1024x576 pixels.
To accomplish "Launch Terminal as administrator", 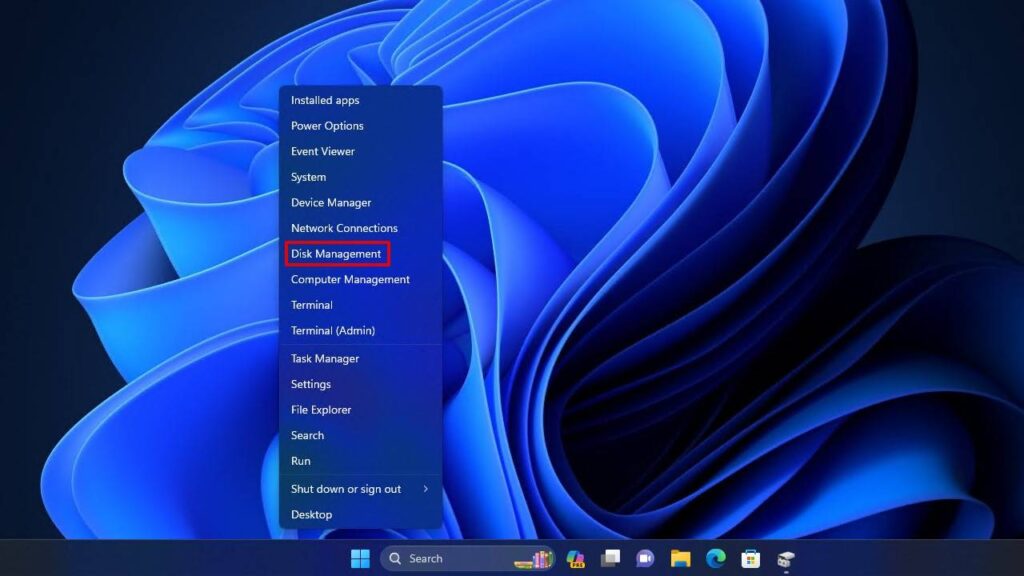I will point(333,330).
